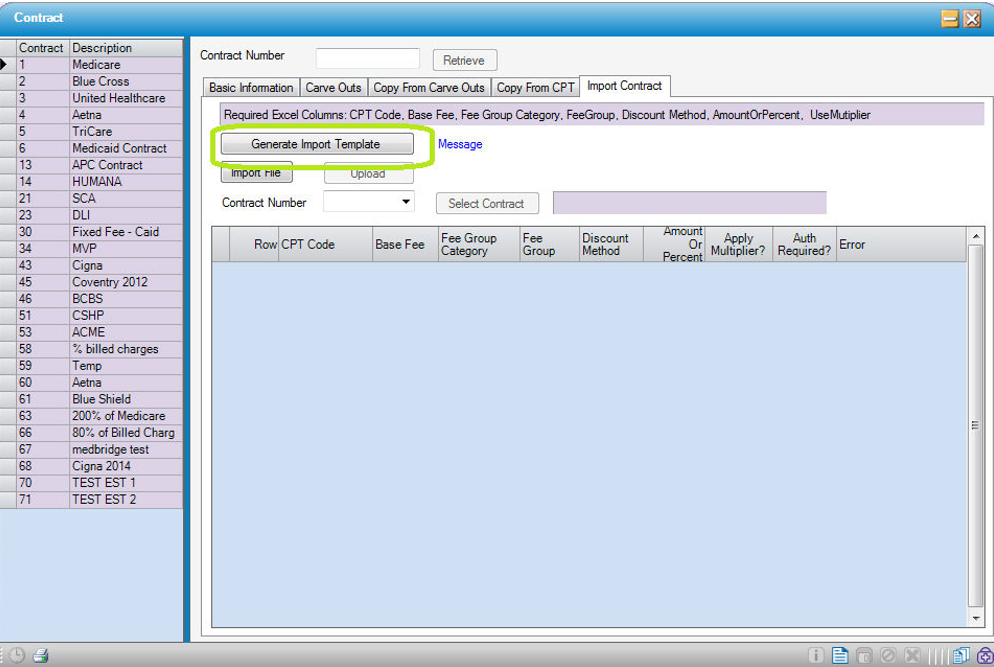The image size is (994, 667).
Task: Click the printer icon in status bar
Action: (41, 656)
